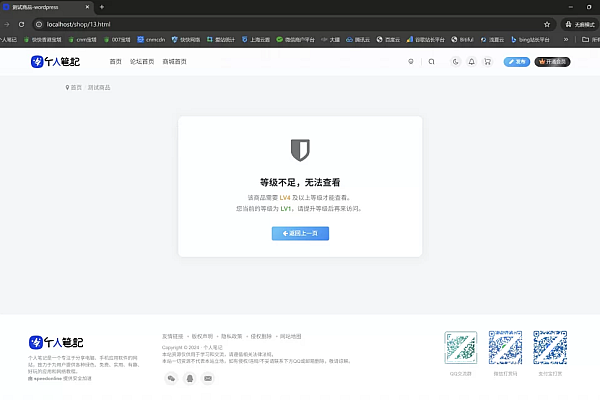The image size is (600, 400).
Task: Open the 上海云盾 bookmark
Action: click(x=256, y=39)
